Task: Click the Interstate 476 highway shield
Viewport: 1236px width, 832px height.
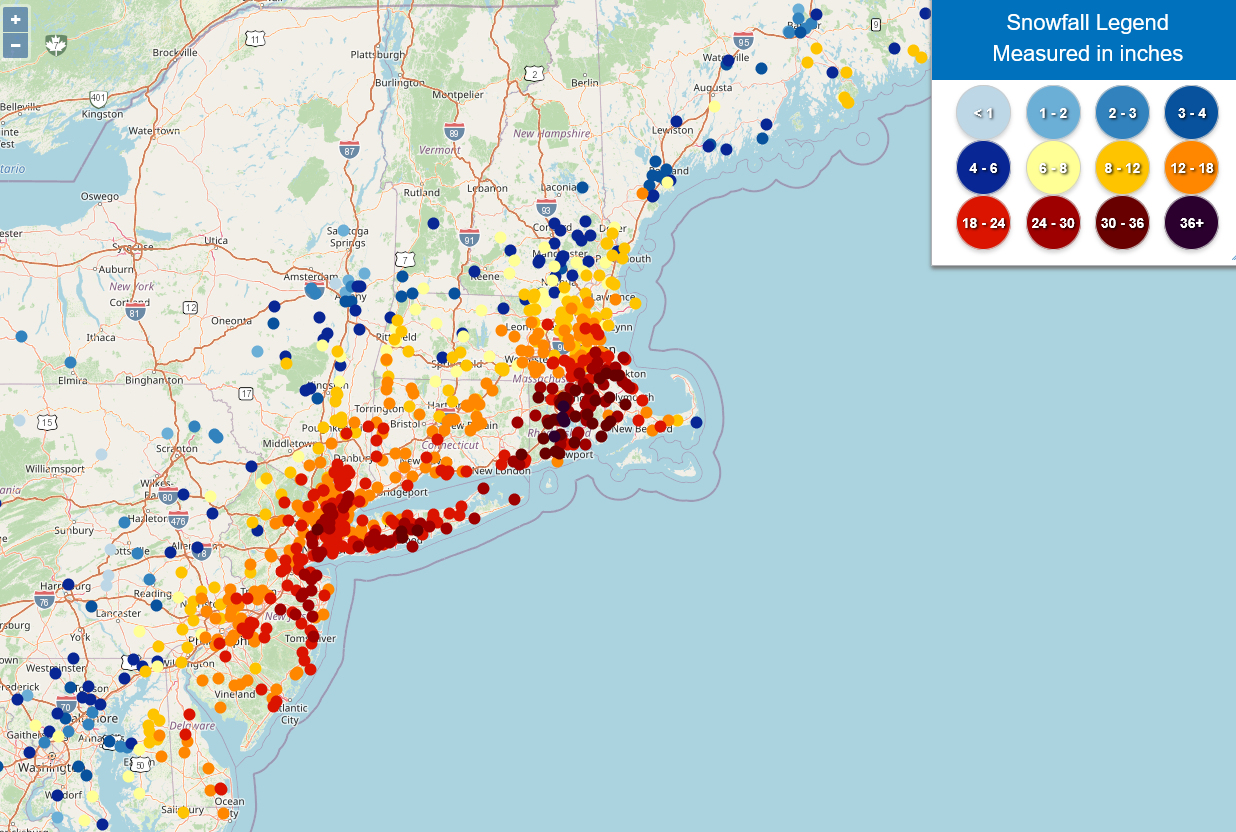Action: click(178, 519)
